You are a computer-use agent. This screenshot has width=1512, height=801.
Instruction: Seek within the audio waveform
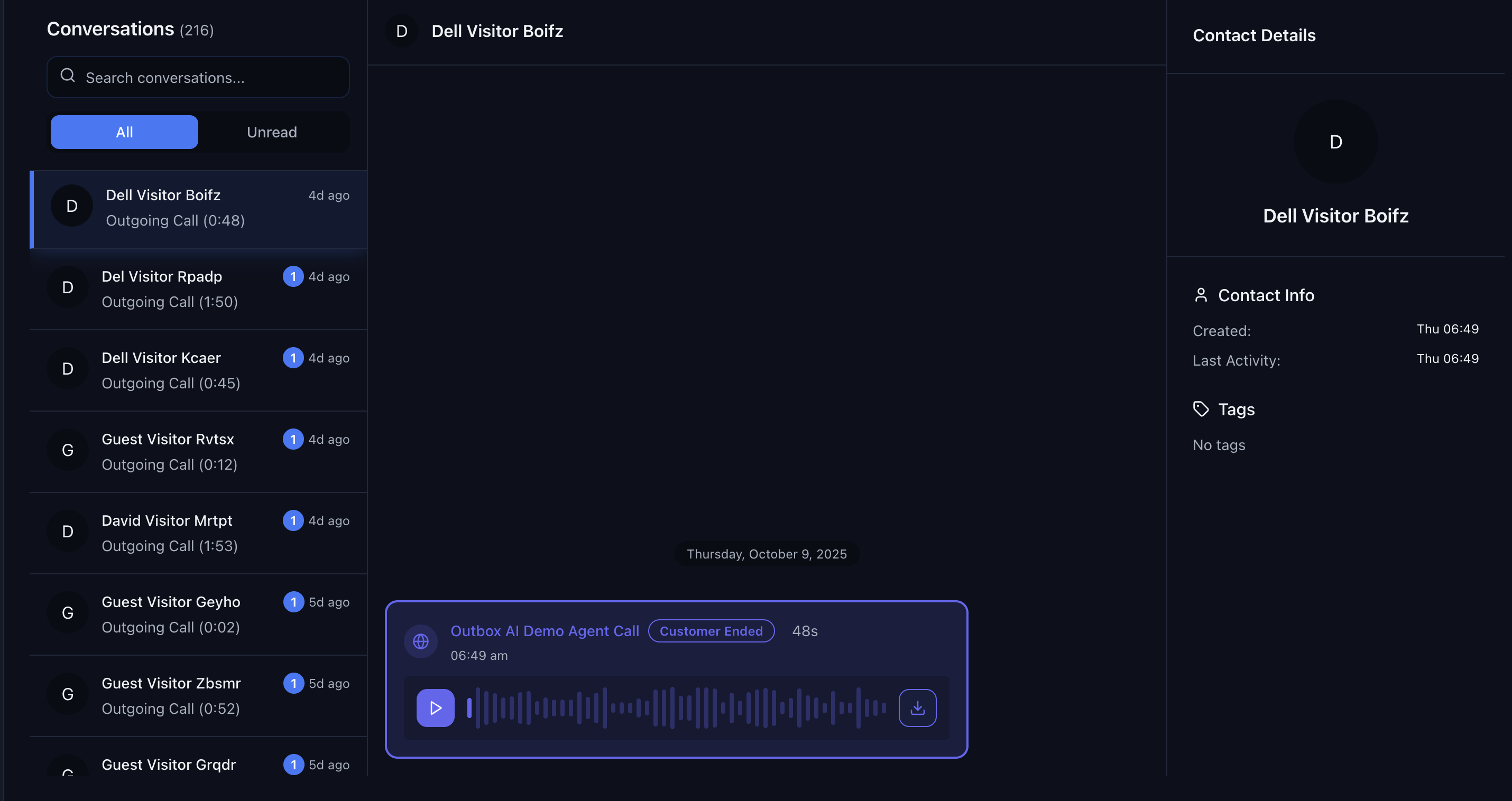click(x=675, y=707)
